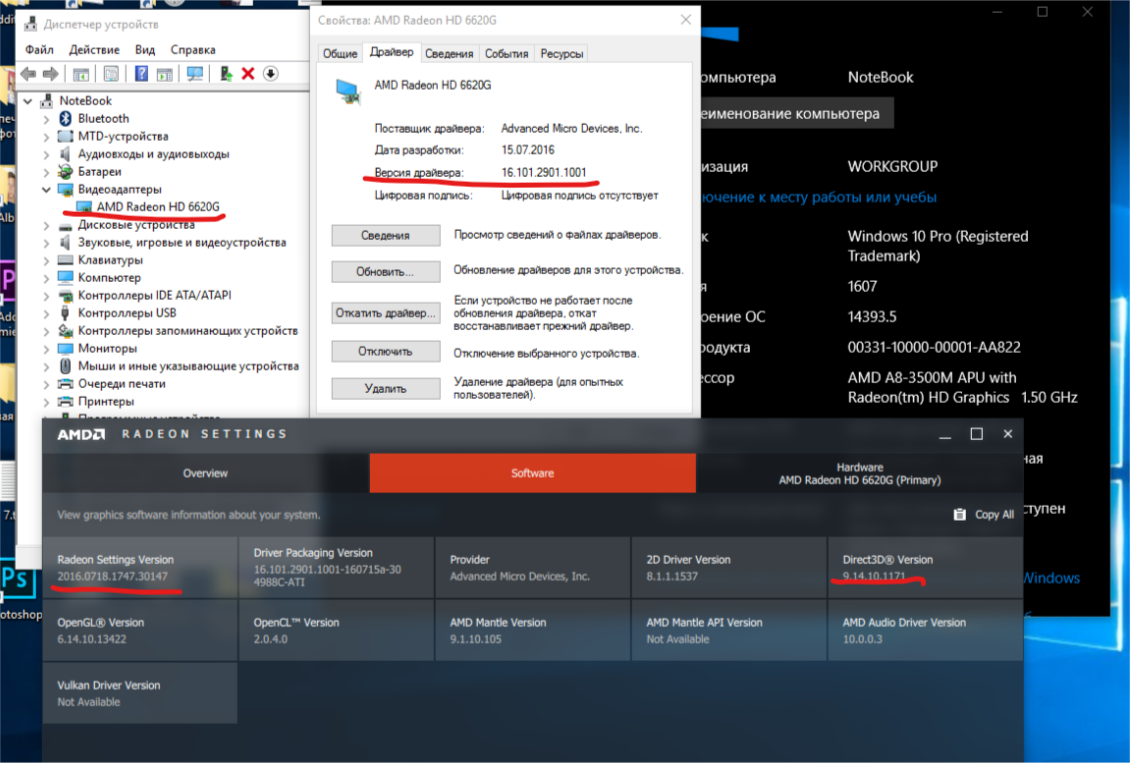Click the Video adapters category icon

pos(66,189)
